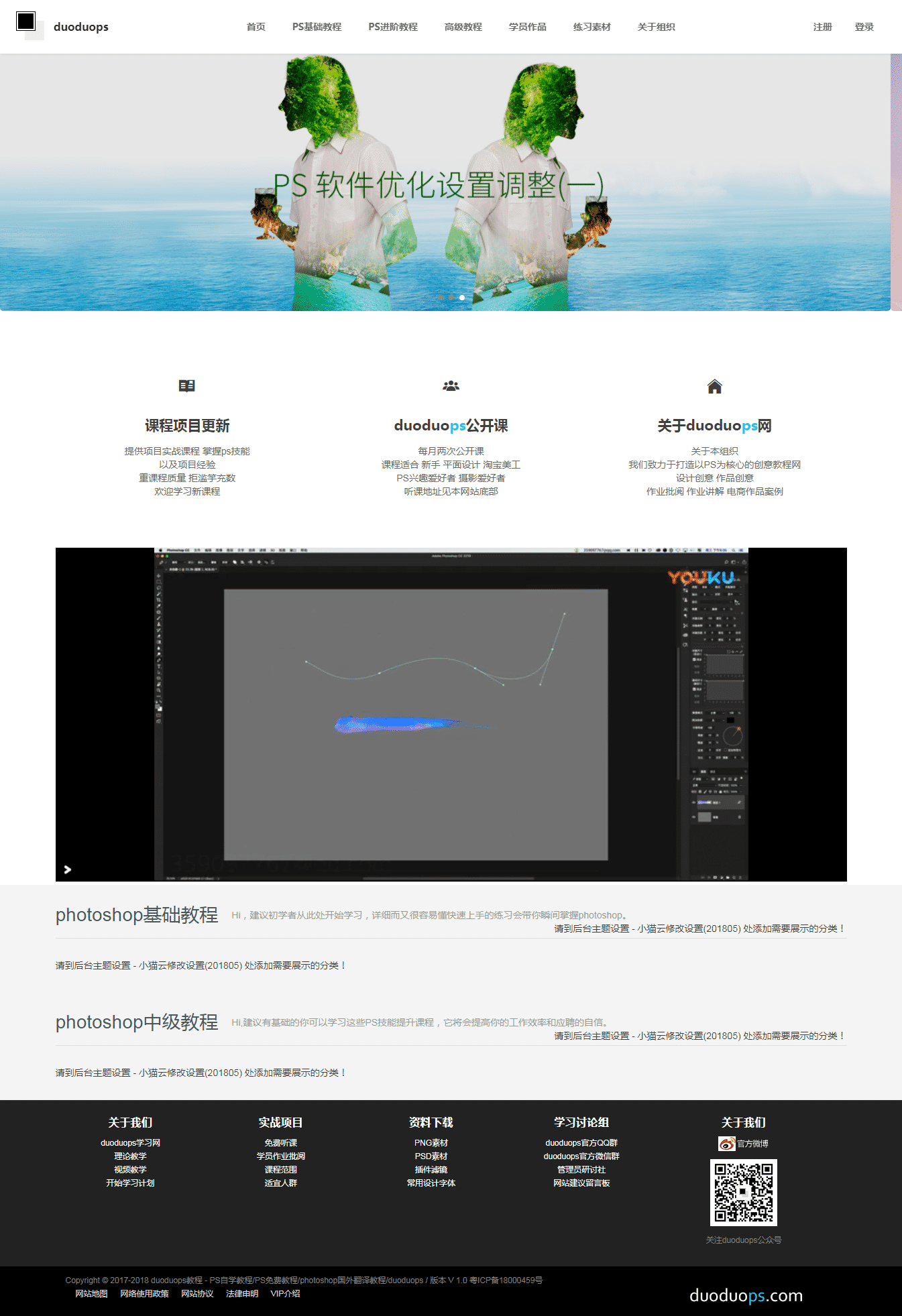Click the photoshop基础教程 section heading
Viewport: 902px width, 1316px height.
(137, 915)
